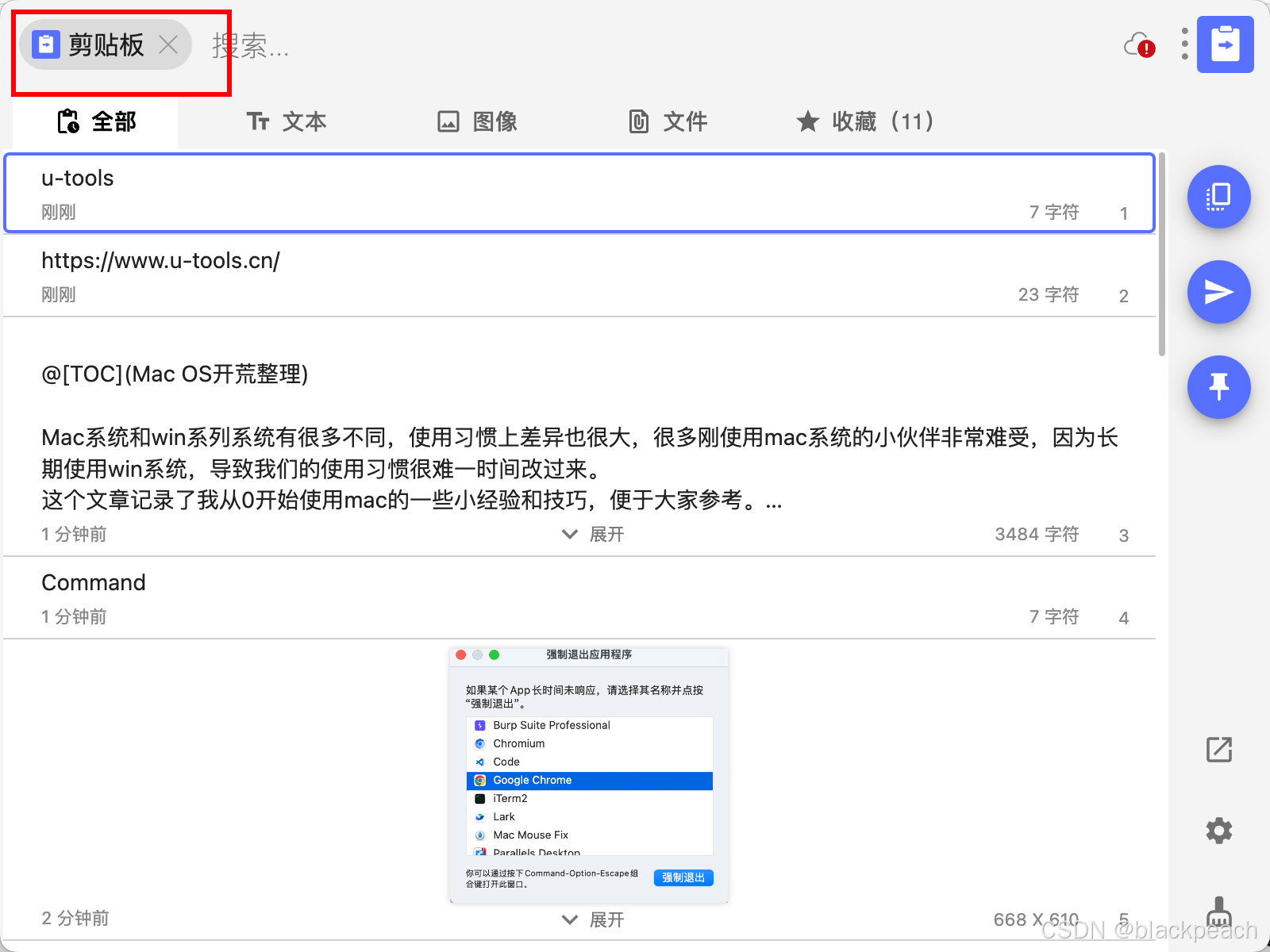Select the 强制退出应用程序 screenshot thumbnail
Screen dimensions: 1270x952
(589, 775)
